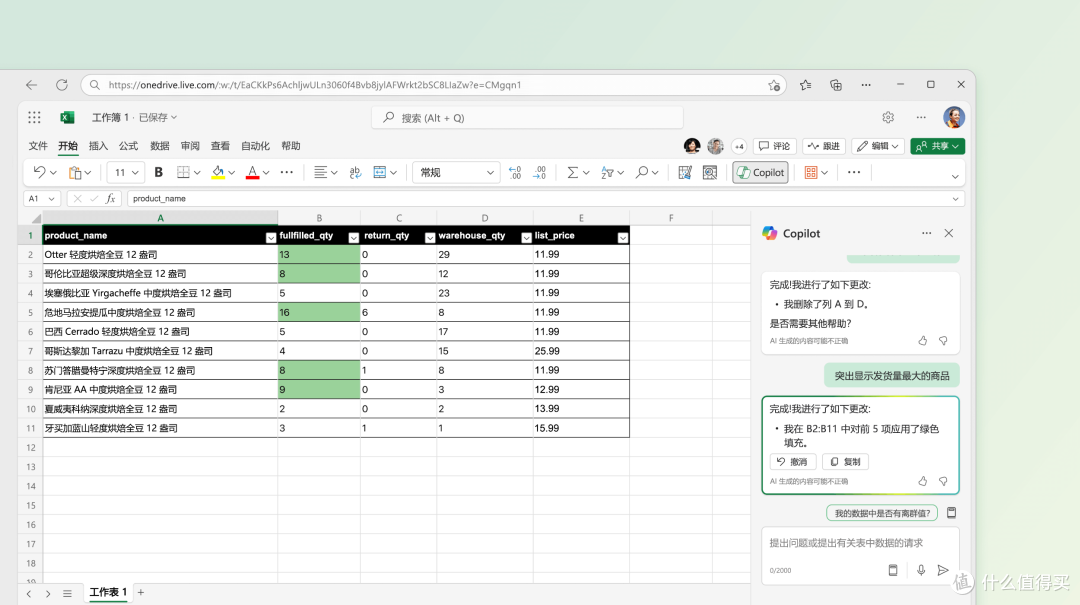Image resolution: width=1080 pixels, height=605 pixels.
Task: Toggle Bold formatting
Action: 158,172
